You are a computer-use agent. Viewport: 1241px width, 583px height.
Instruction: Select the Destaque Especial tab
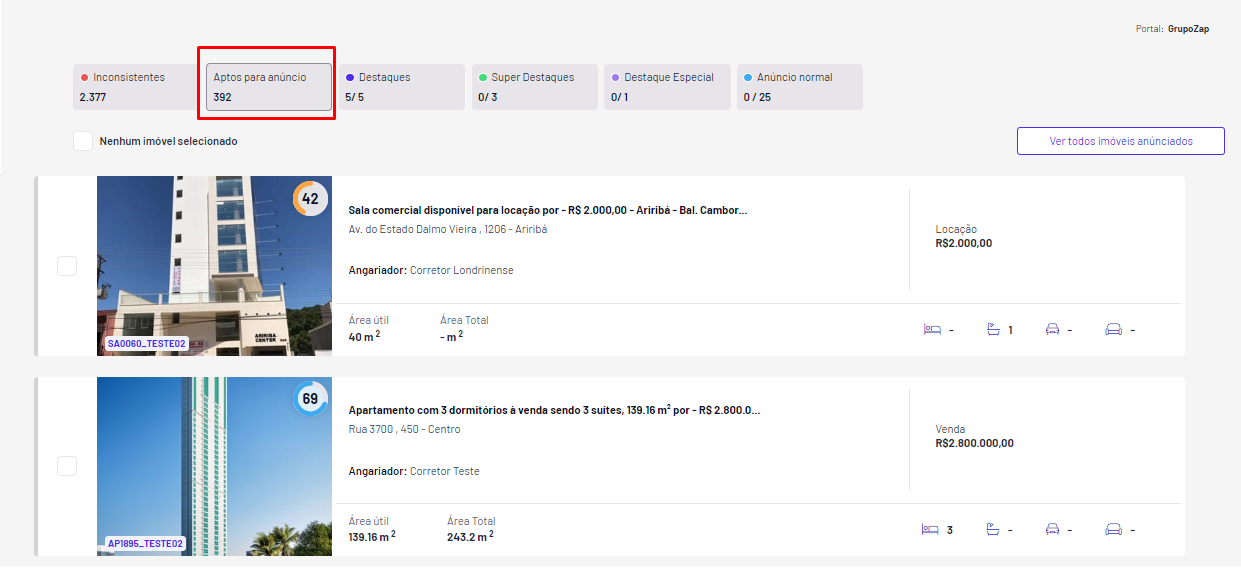point(667,87)
